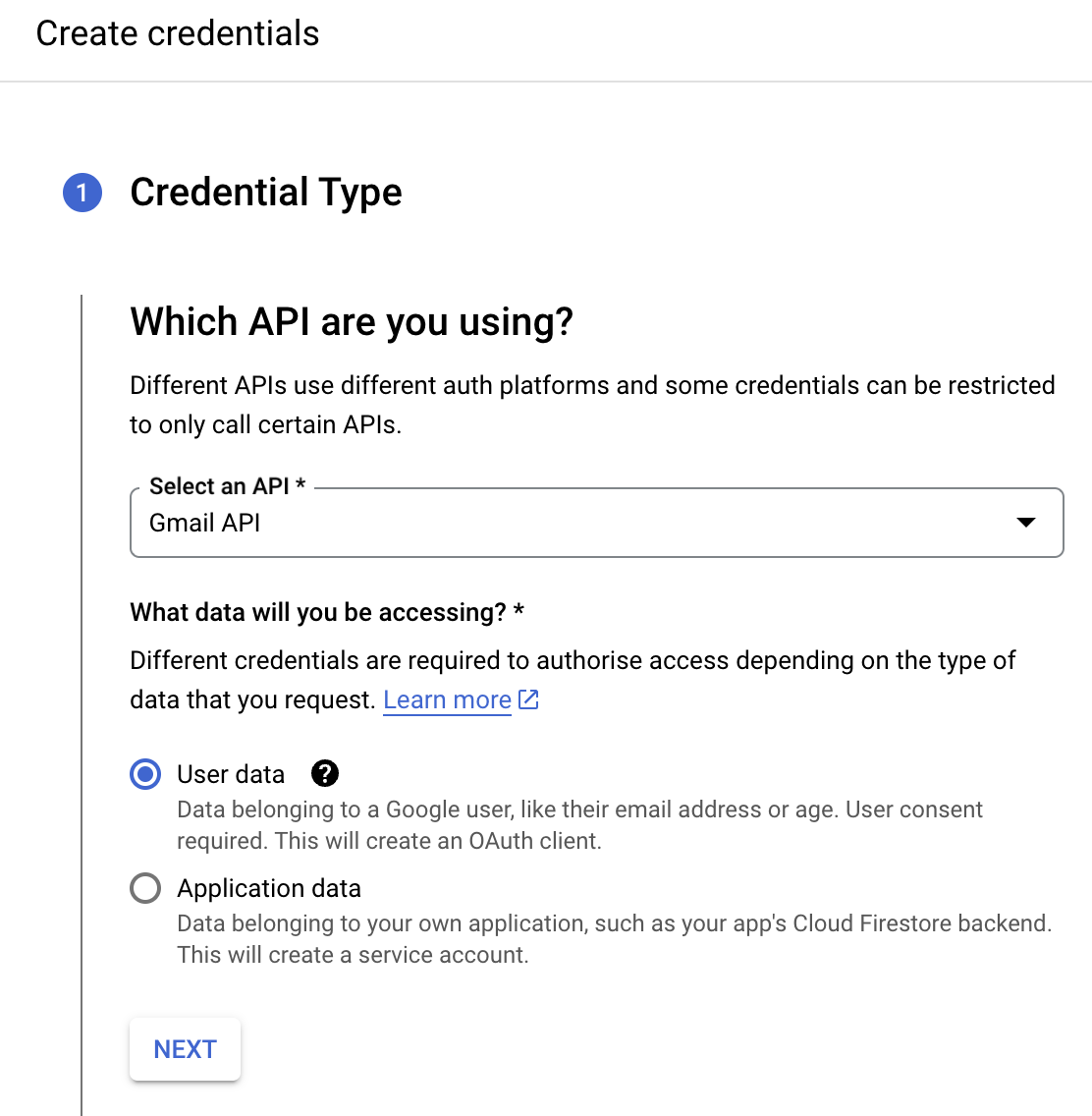Image resolution: width=1092 pixels, height=1116 pixels.
Task: Click the Create credentials page title
Action: (x=178, y=33)
